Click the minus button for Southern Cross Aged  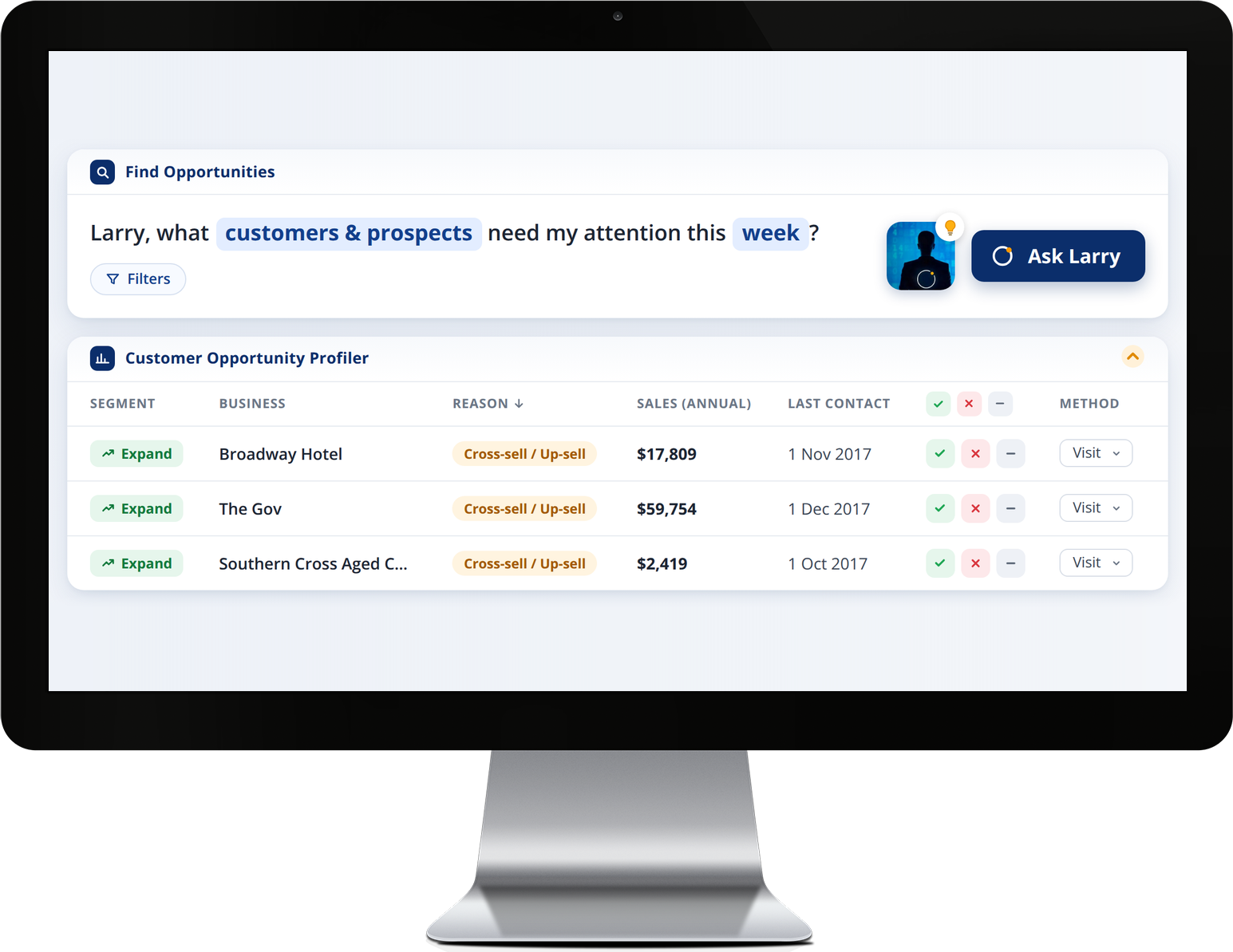coord(1010,563)
